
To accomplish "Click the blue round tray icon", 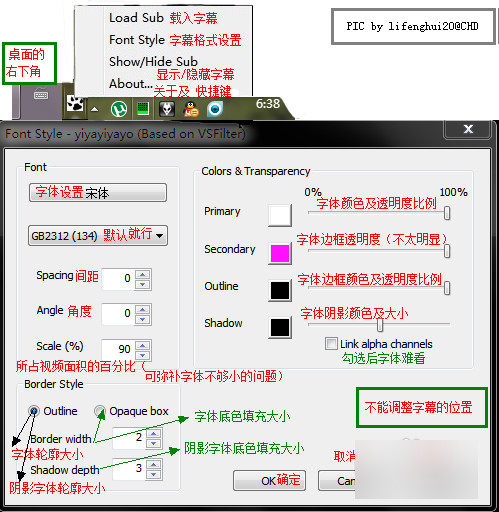I will (x=215, y=109).
